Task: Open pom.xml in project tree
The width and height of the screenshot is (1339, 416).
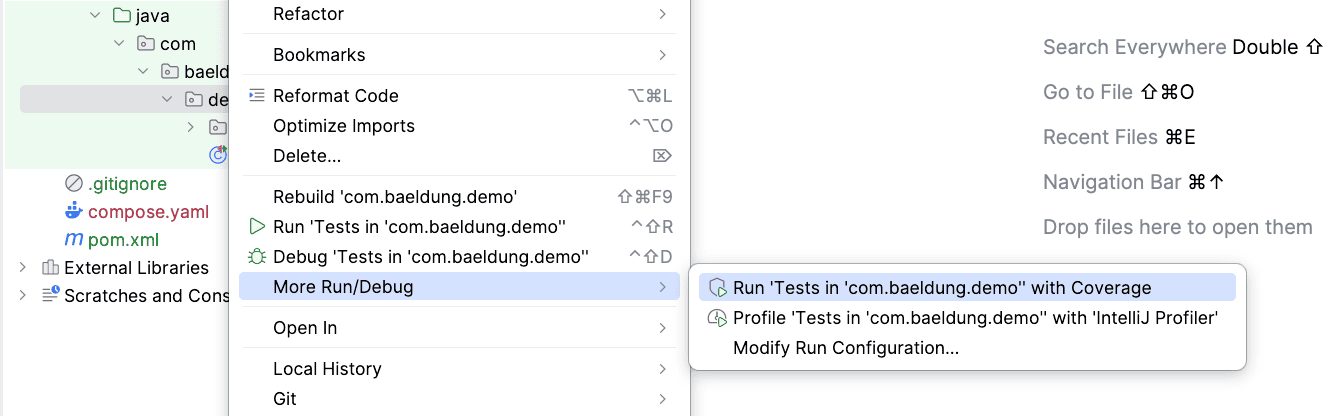Action: coord(124,240)
